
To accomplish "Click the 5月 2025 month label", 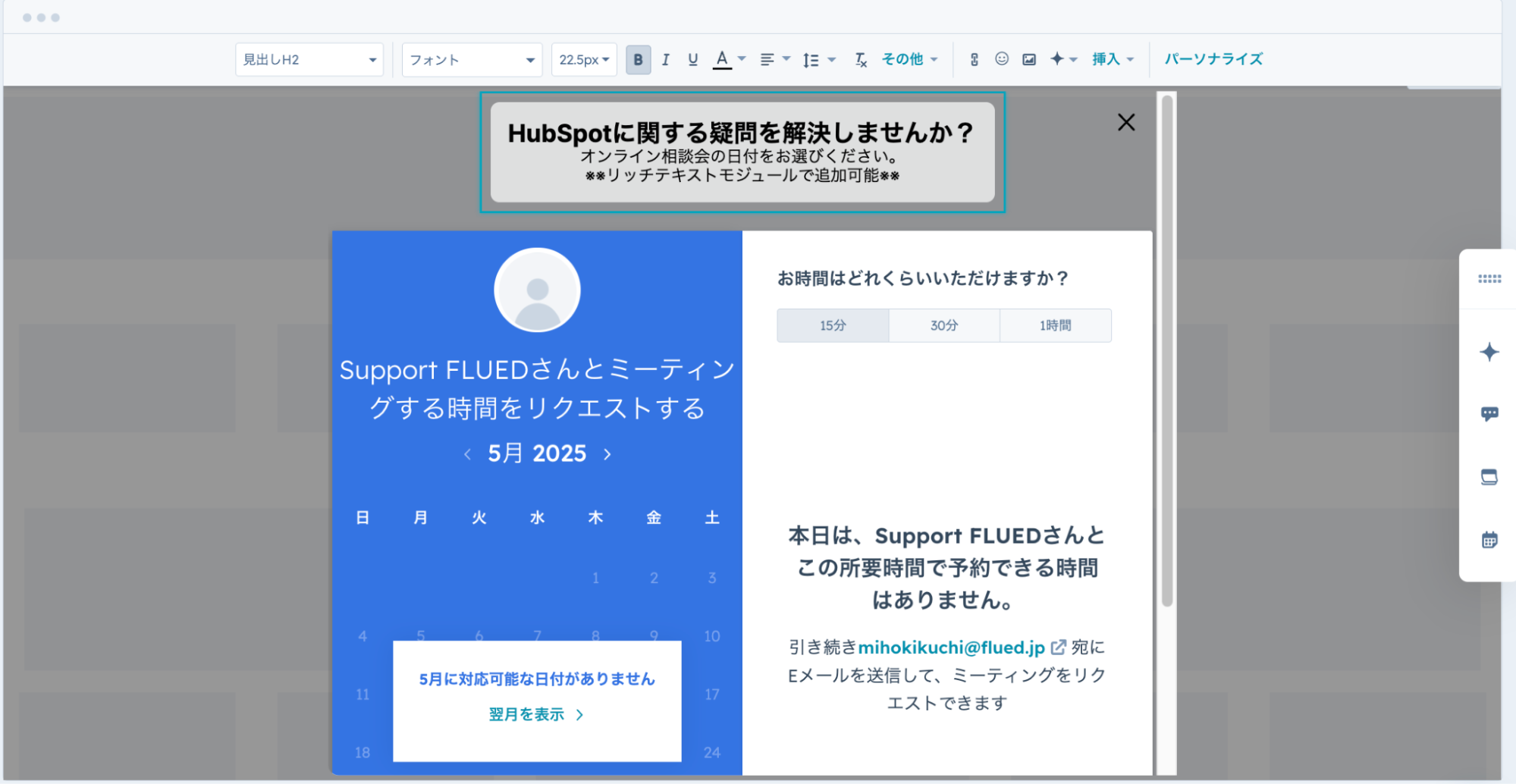I will 537,453.
